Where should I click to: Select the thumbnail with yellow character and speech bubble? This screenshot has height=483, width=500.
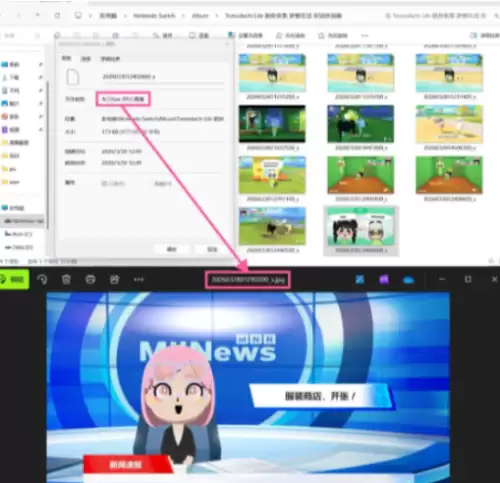pyautogui.click(x=272, y=175)
